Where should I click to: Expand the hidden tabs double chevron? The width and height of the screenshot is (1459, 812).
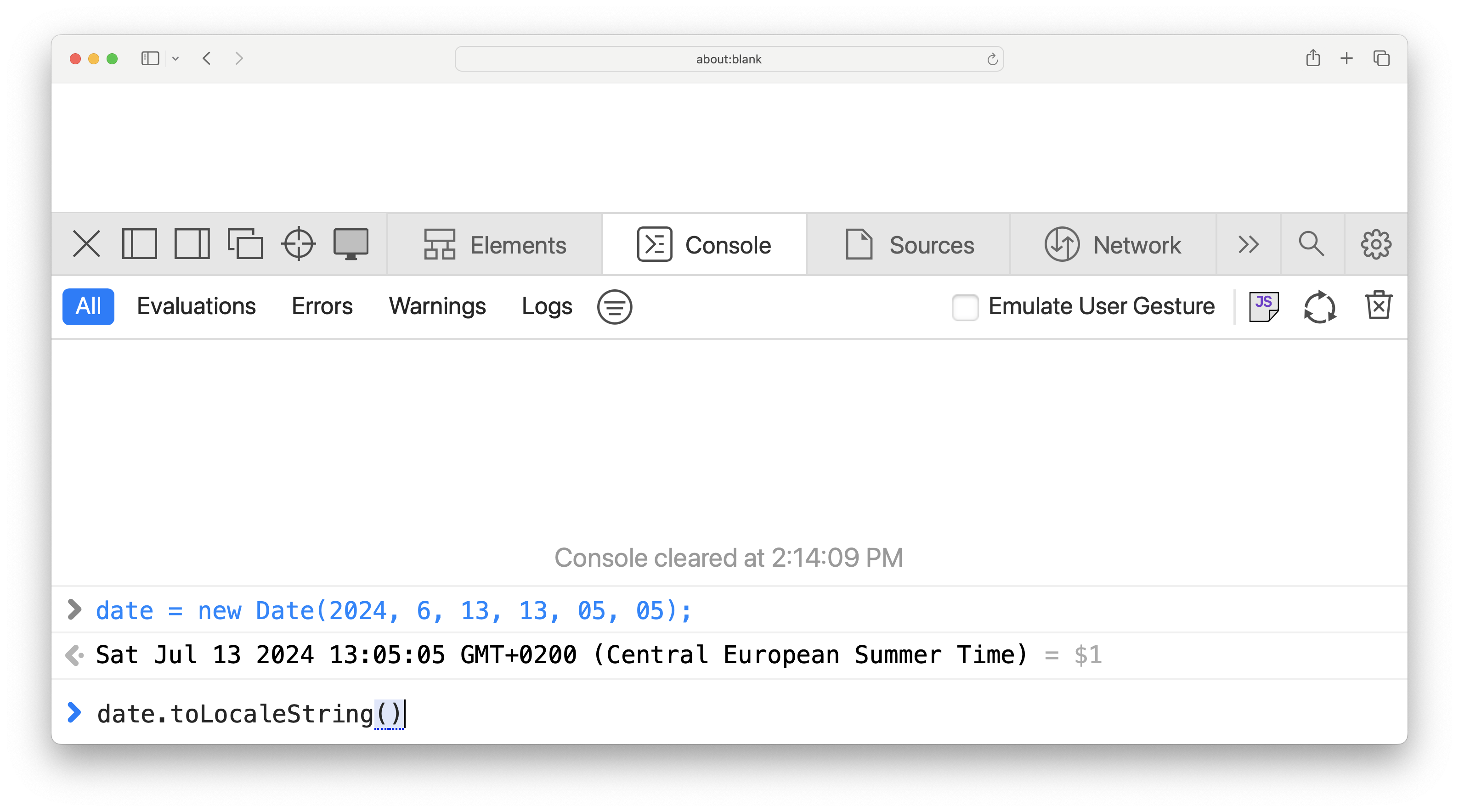[x=1248, y=245]
